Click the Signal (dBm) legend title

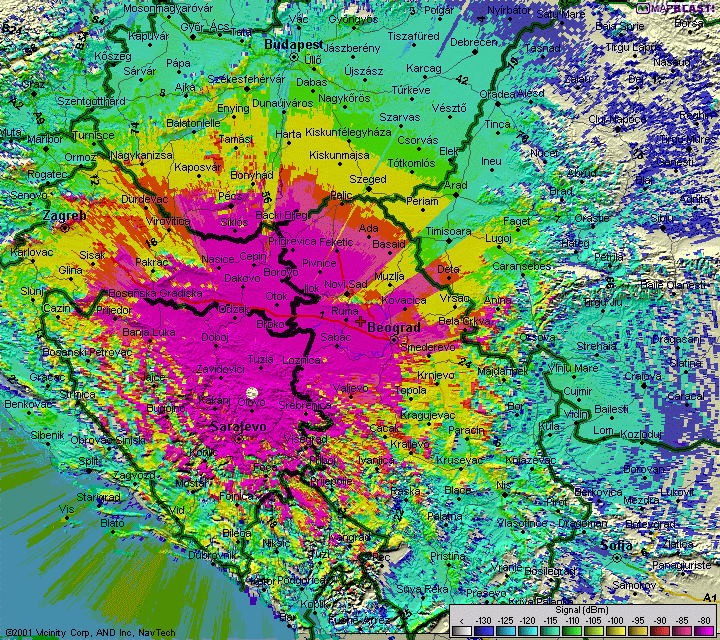581,610
